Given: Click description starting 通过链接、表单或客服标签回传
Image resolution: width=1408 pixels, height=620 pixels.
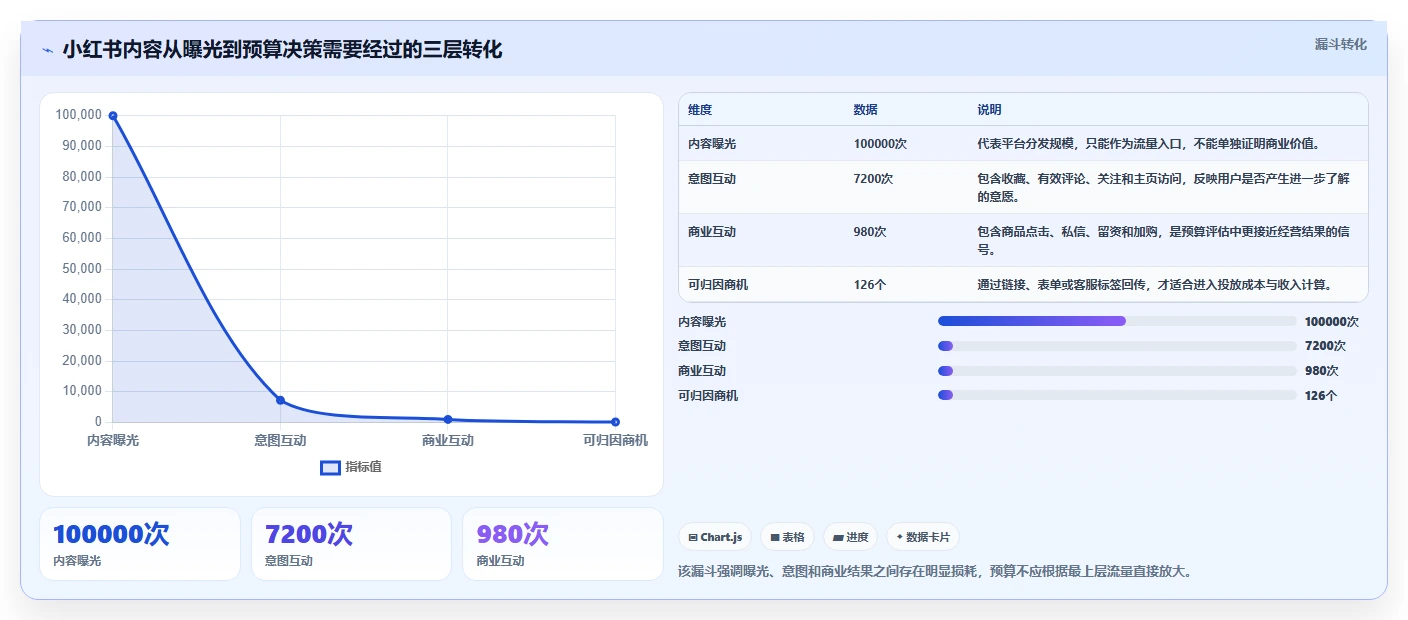Looking at the screenshot, I should pyautogui.click(x=1154, y=285).
